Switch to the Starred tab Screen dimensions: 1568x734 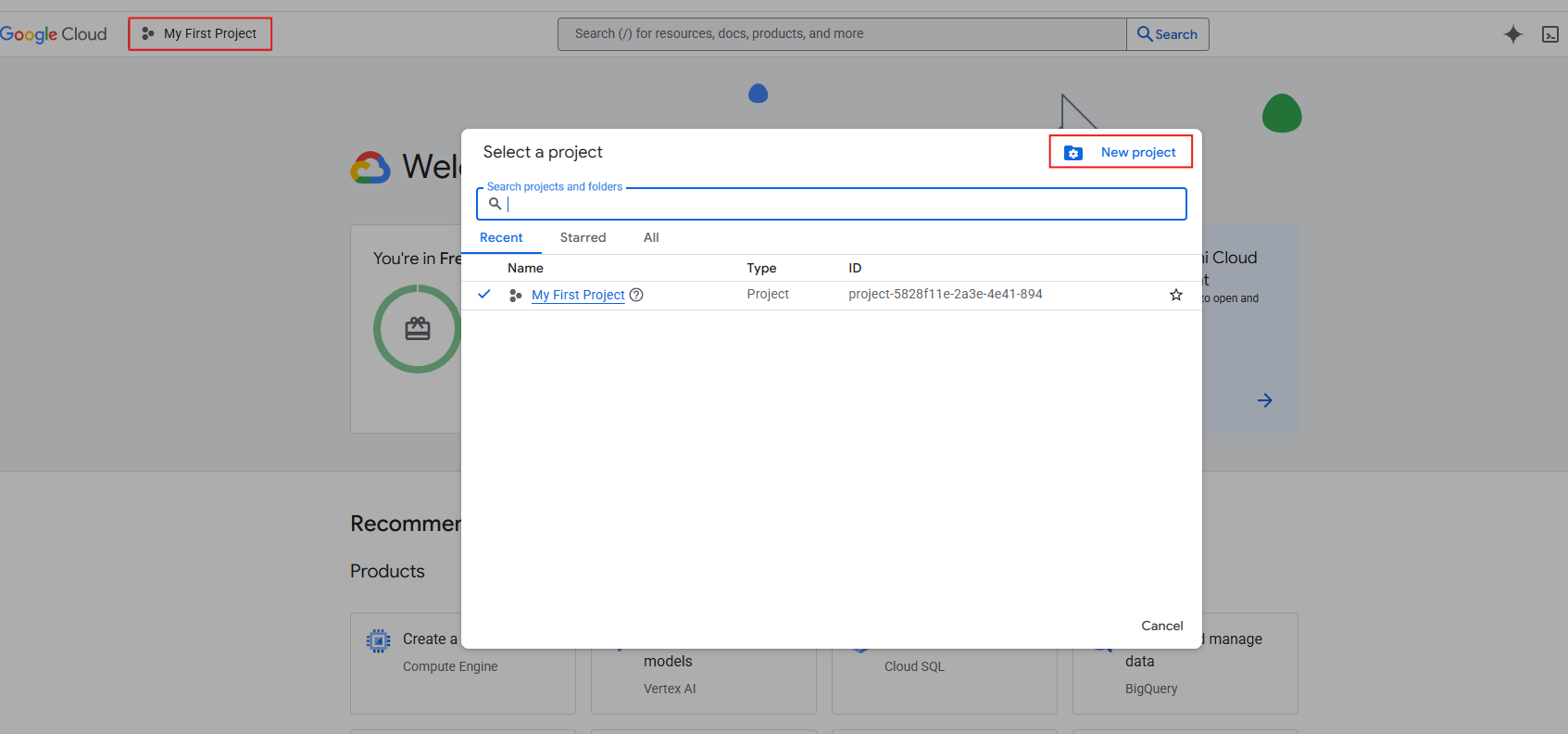[583, 237]
